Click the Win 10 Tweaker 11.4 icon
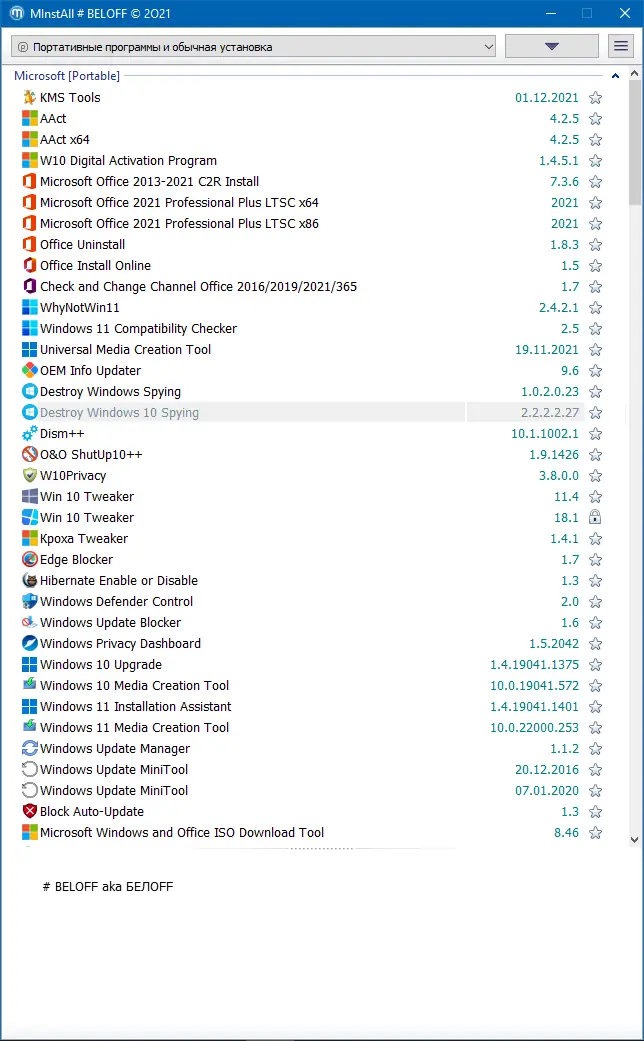The height and width of the screenshot is (1041, 644). click(x=29, y=497)
